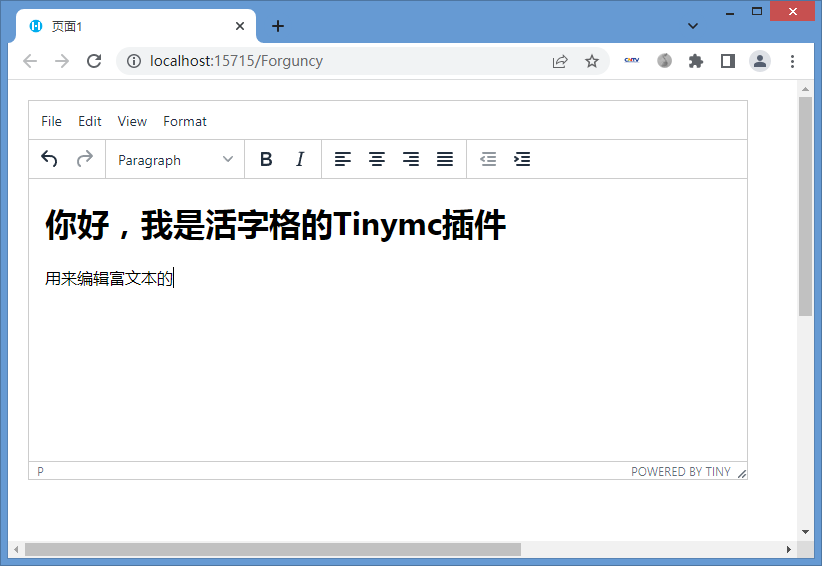Click the scroll left arrow
Viewport: 822px width, 566px height.
tap(16, 549)
